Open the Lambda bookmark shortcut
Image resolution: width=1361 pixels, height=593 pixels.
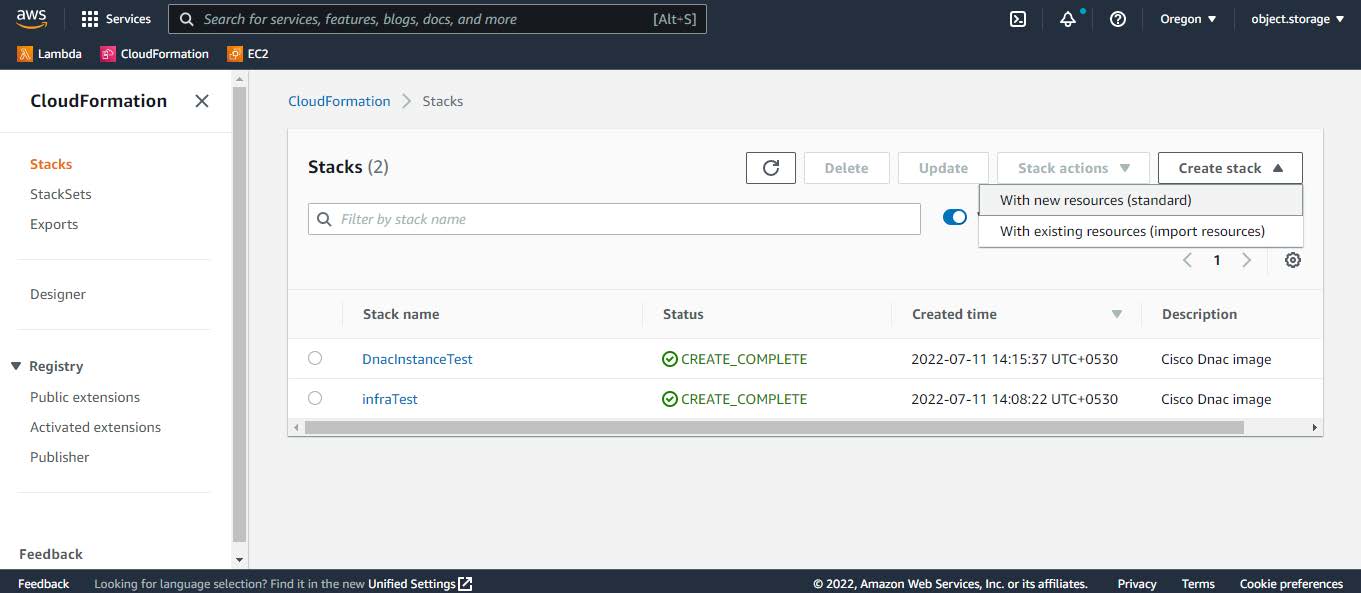[50, 54]
